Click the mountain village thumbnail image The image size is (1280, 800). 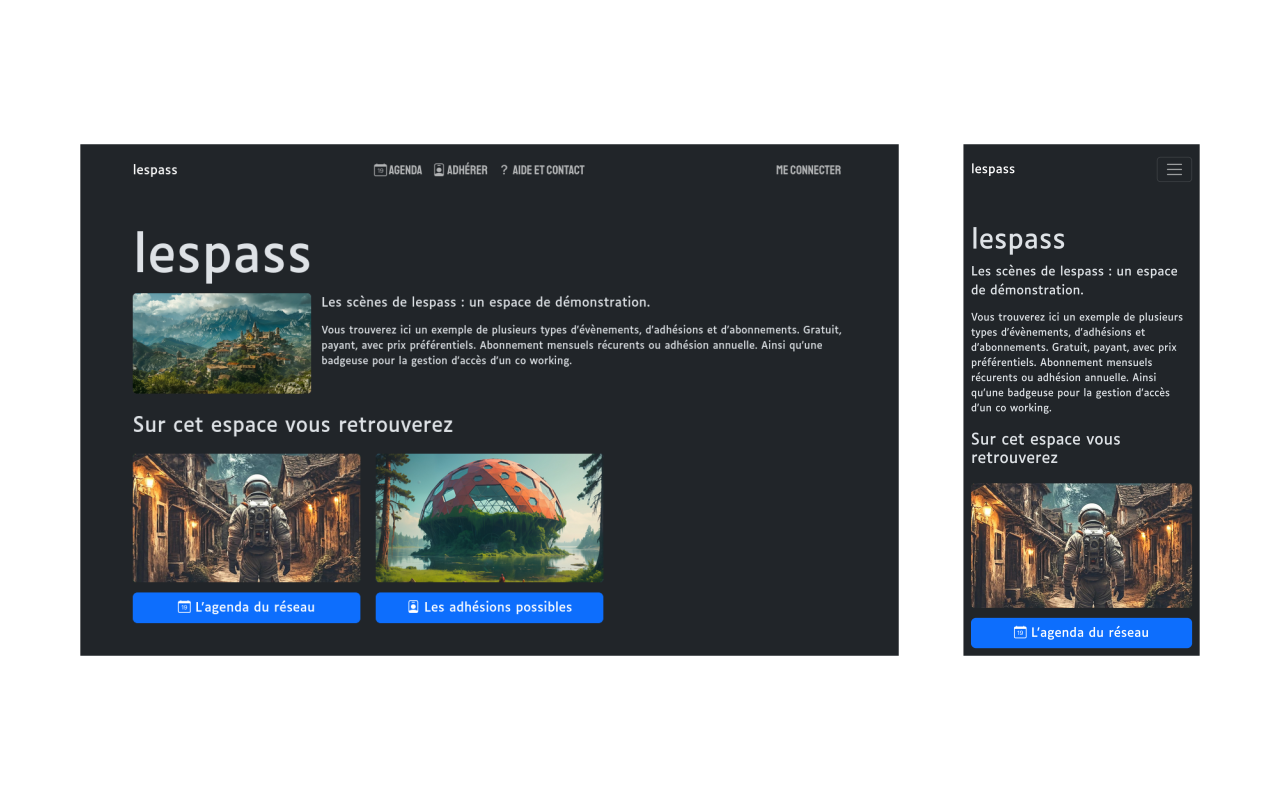[222, 343]
